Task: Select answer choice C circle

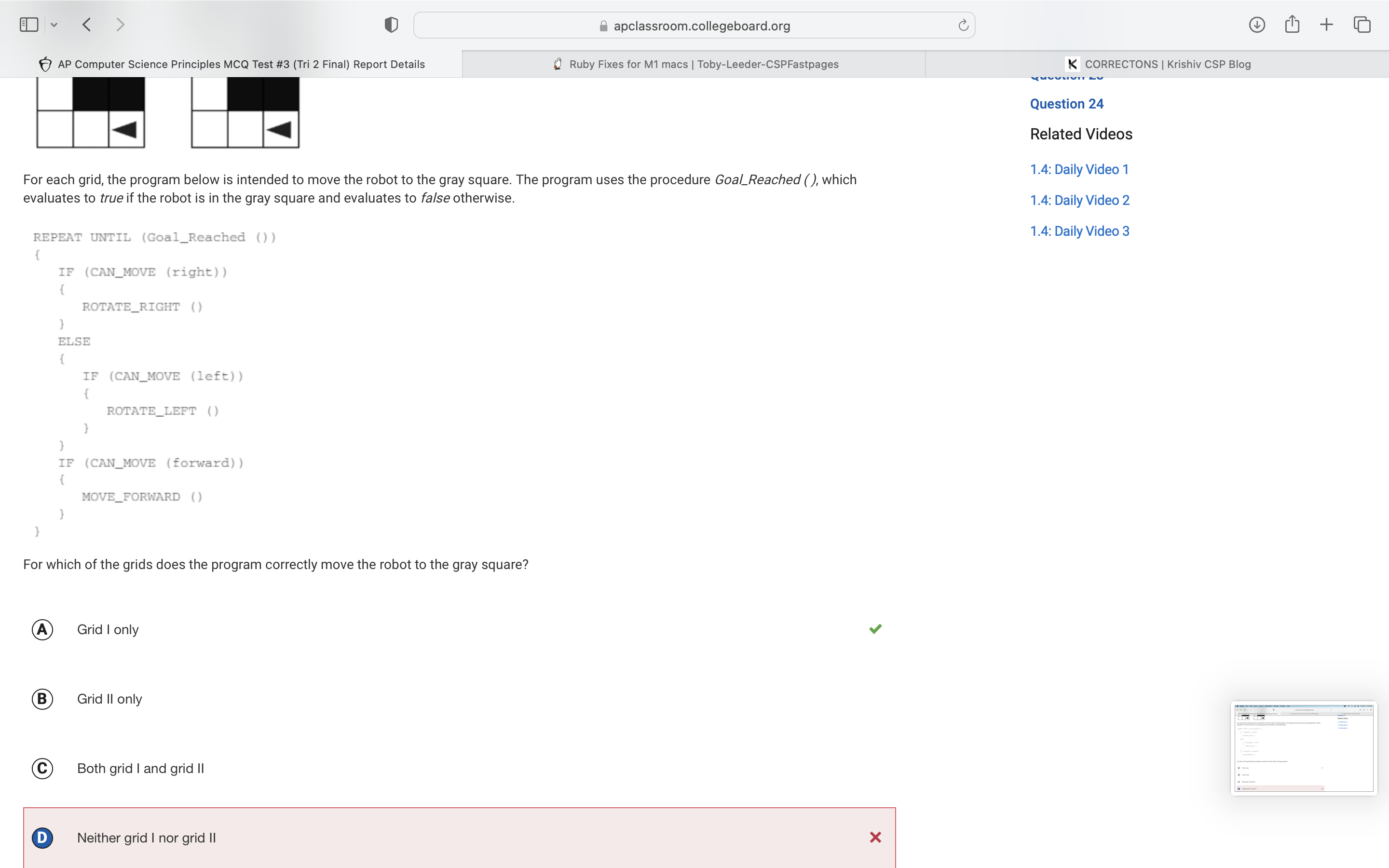Action: click(42, 769)
